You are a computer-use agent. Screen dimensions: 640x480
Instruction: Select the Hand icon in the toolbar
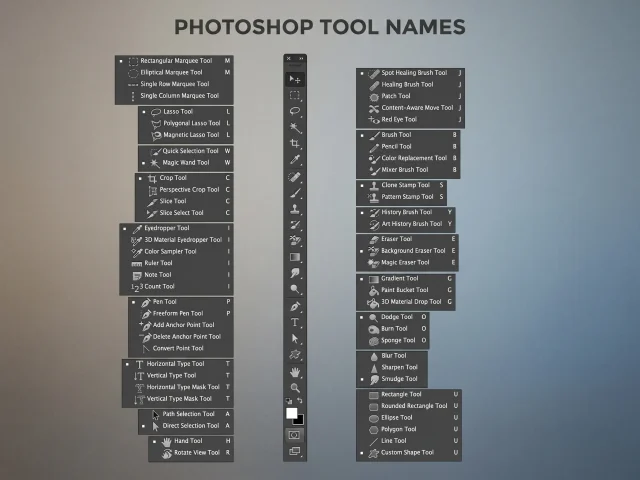pyautogui.click(x=295, y=372)
